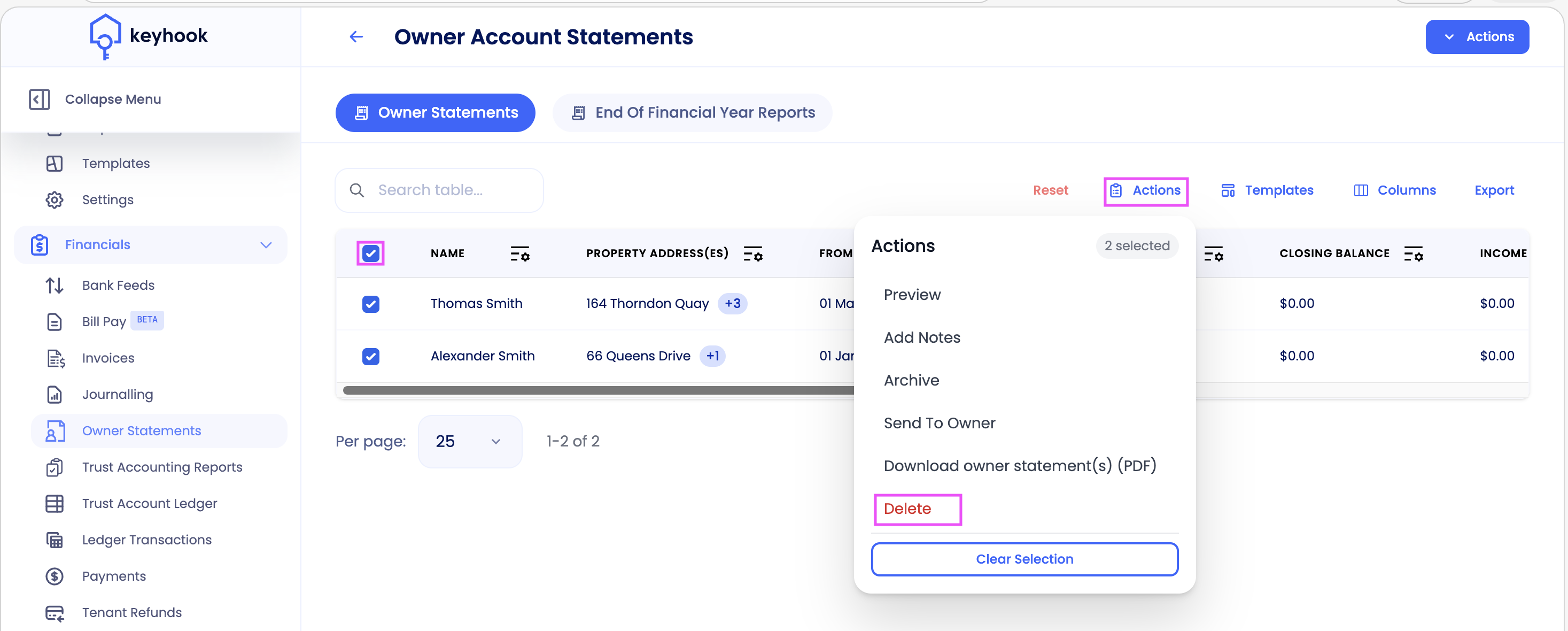Screen dimensions: 1568x631
Task: Uncheck the Alexander Smith row checkbox
Action: tap(371, 356)
